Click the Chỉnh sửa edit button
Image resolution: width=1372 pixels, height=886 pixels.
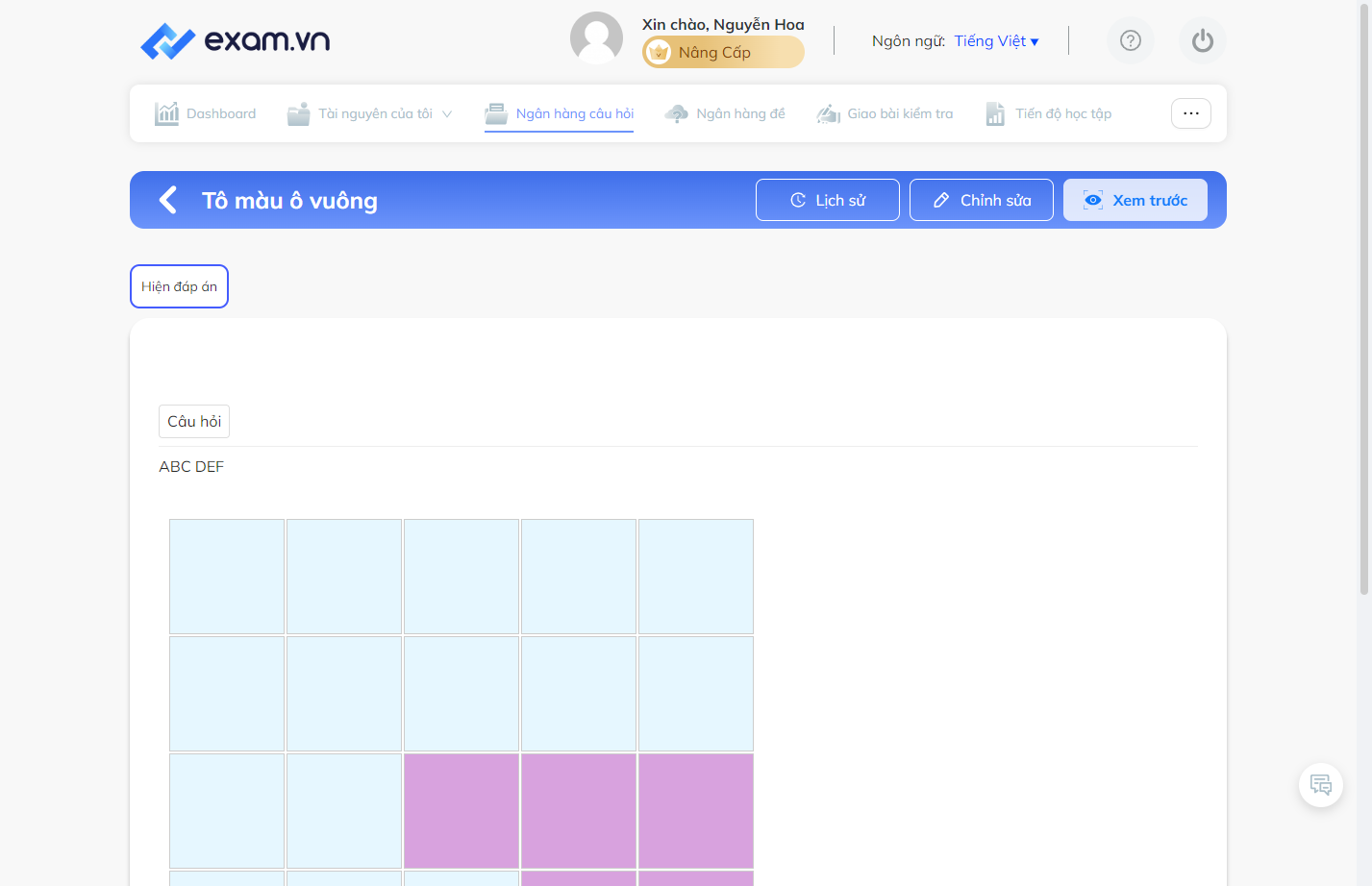tap(982, 200)
